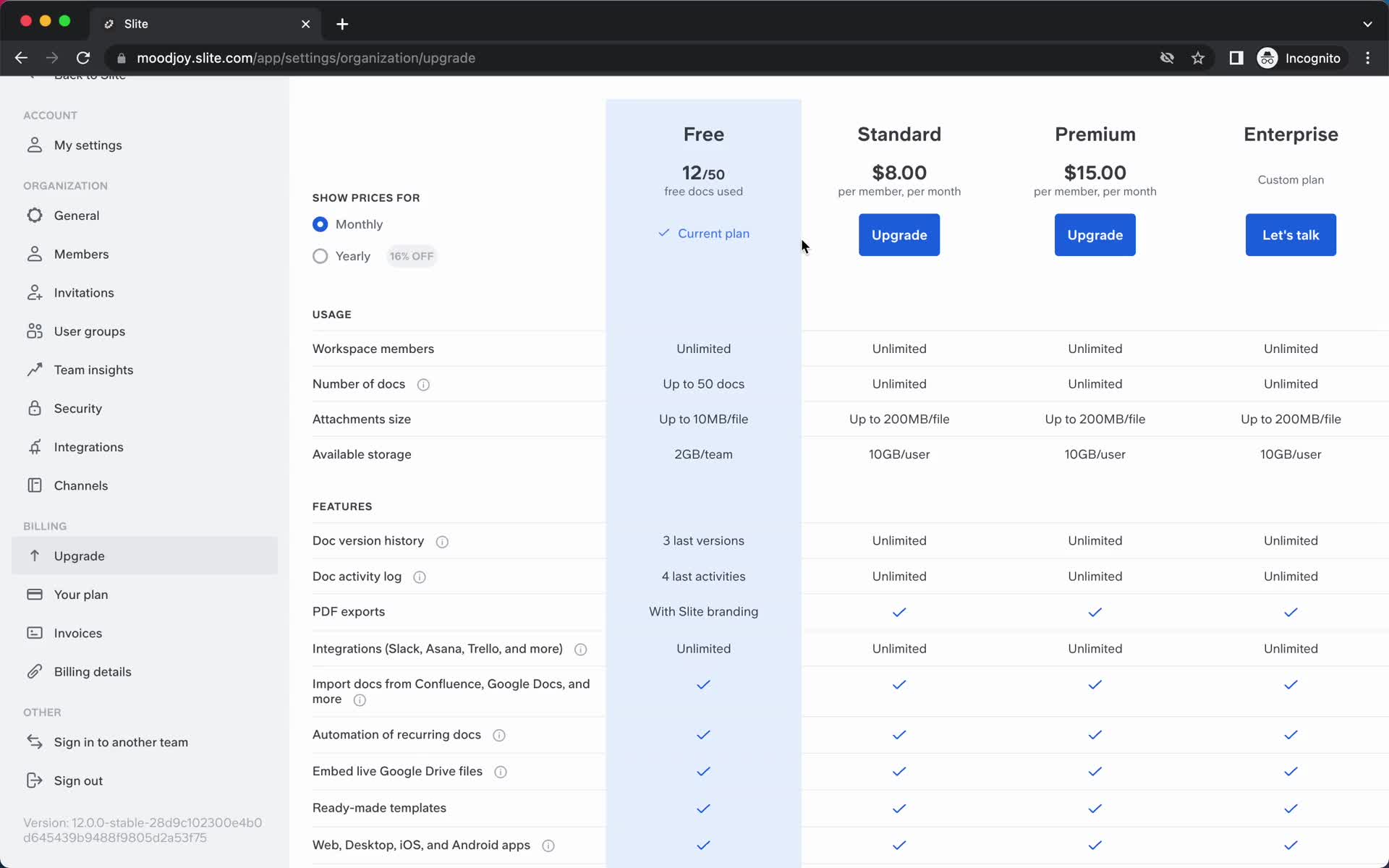
Task: Click the Upgrade arrow icon in sidebar
Action: pos(35,556)
